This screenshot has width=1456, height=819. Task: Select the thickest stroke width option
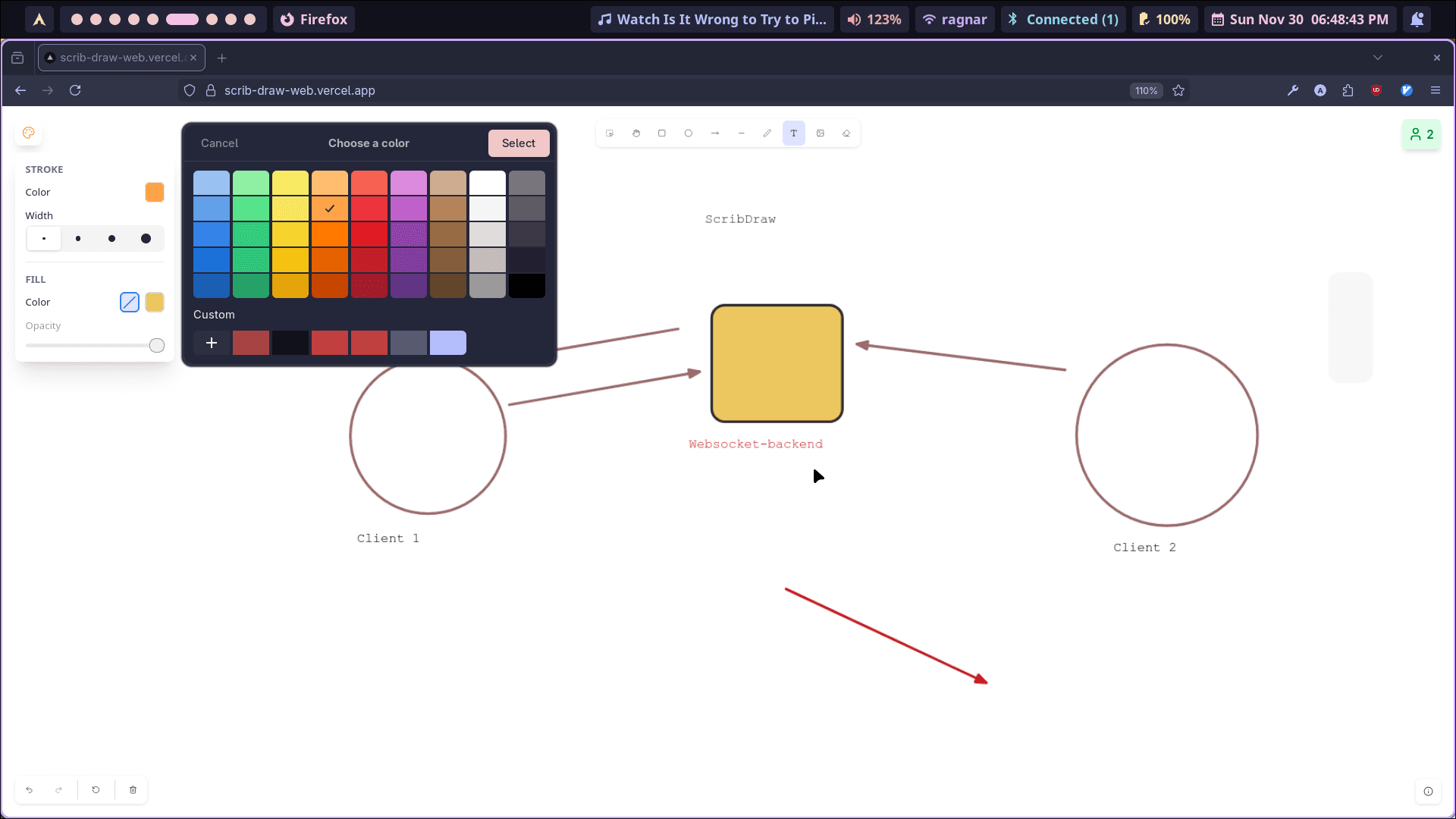click(146, 238)
